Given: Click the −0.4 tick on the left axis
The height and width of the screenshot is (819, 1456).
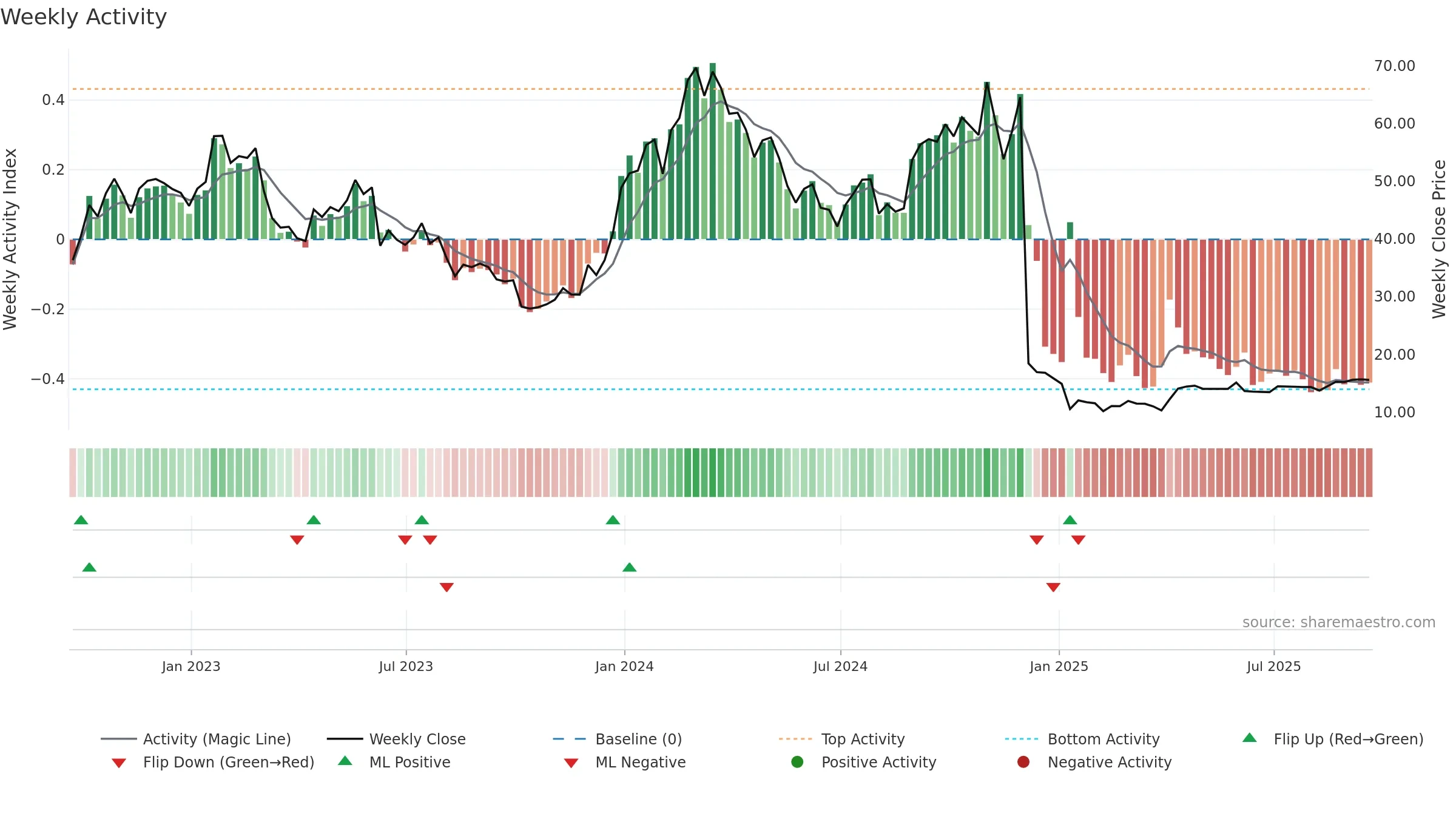Looking at the screenshot, I should coord(48,379).
